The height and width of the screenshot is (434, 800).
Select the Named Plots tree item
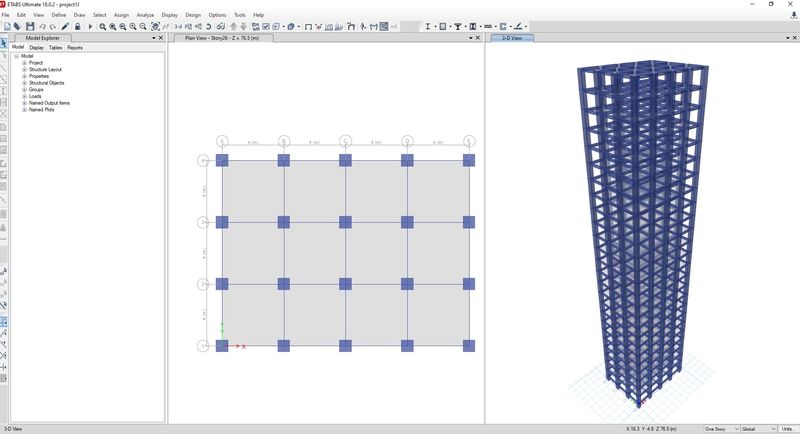42,109
